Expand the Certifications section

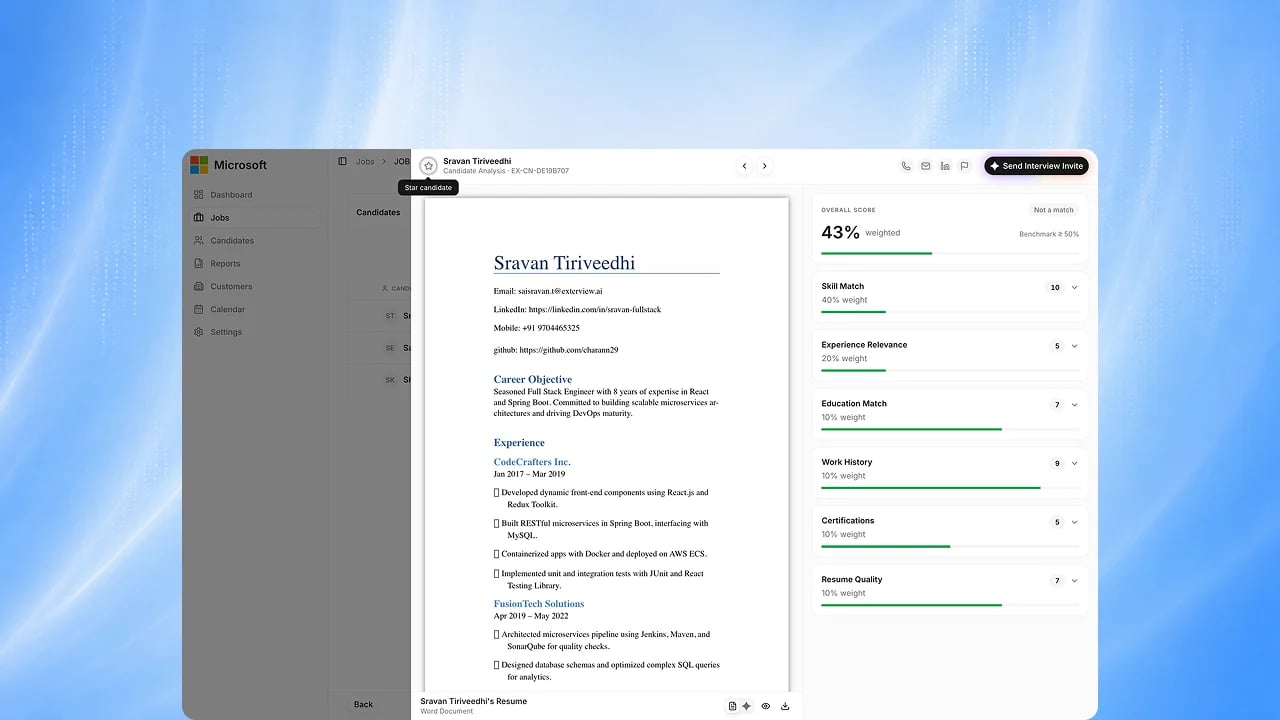click(1075, 522)
